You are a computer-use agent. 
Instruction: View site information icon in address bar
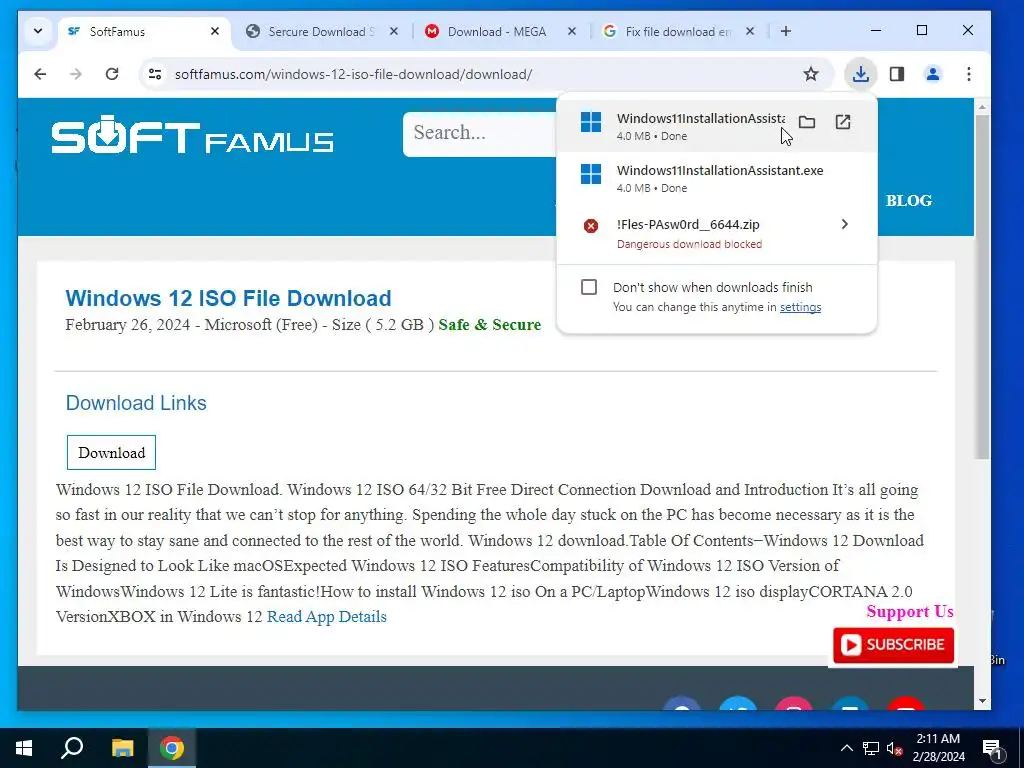pos(155,74)
